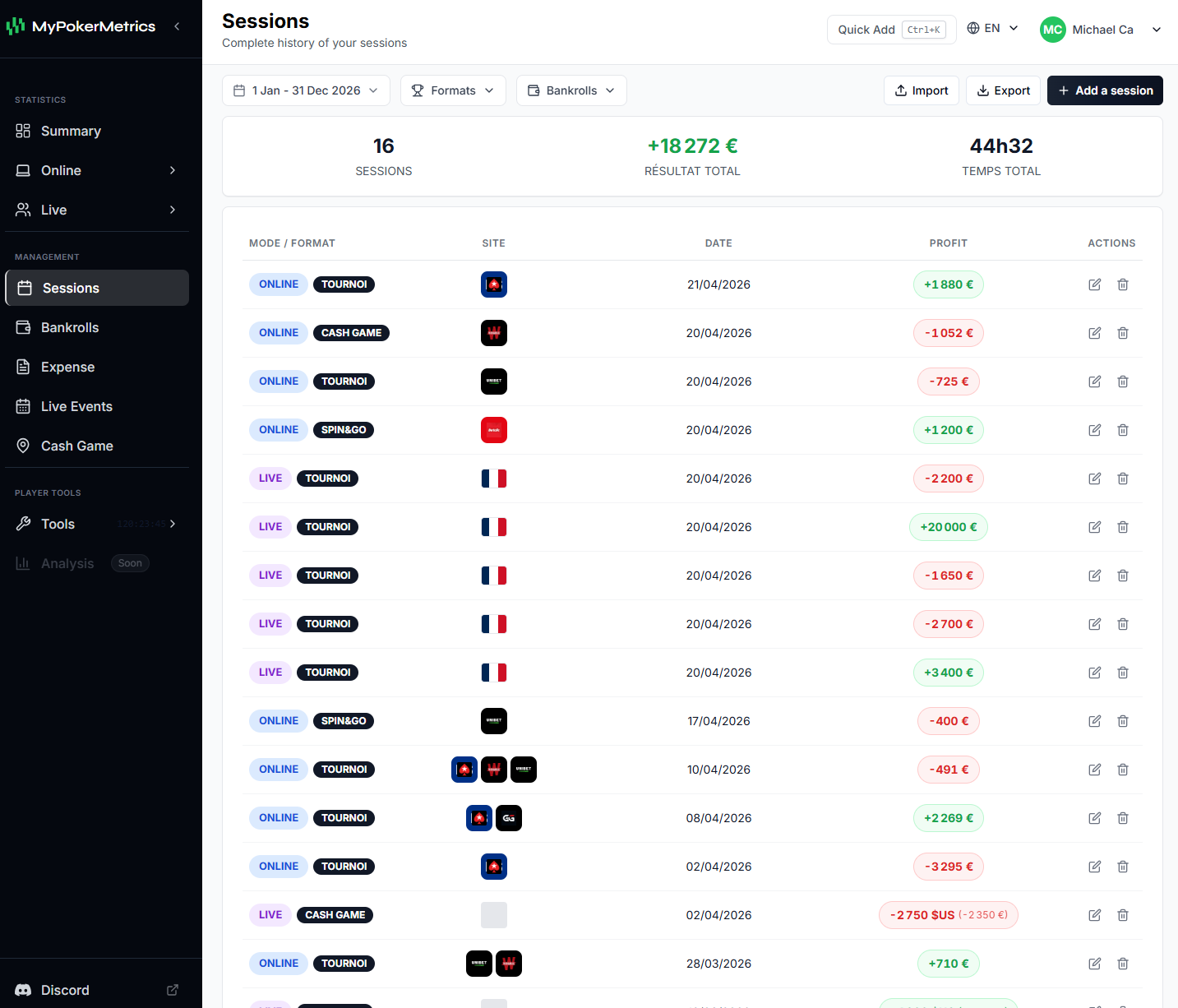The height and width of the screenshot is (1008, 1178).
Task: Open the Live Events page
Action: click(76, 406)
